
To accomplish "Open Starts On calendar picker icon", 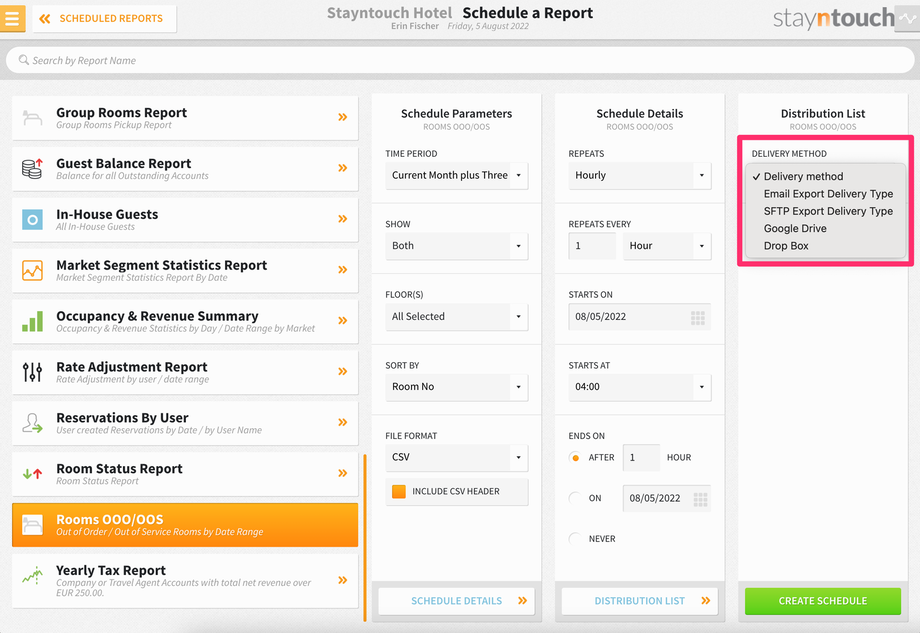I will pos(698,317).
